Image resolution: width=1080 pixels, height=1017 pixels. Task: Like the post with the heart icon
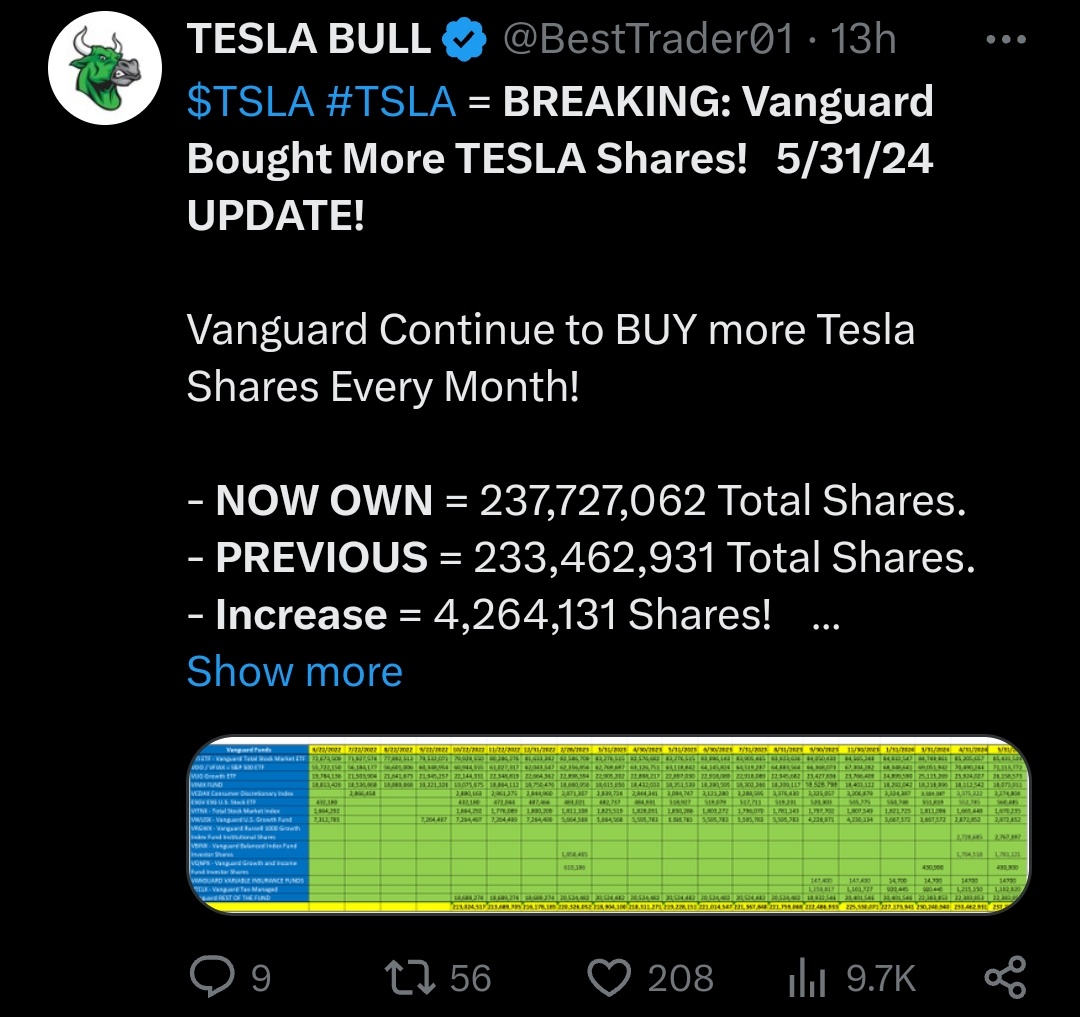pyautogui.click(x=610, y=977)
